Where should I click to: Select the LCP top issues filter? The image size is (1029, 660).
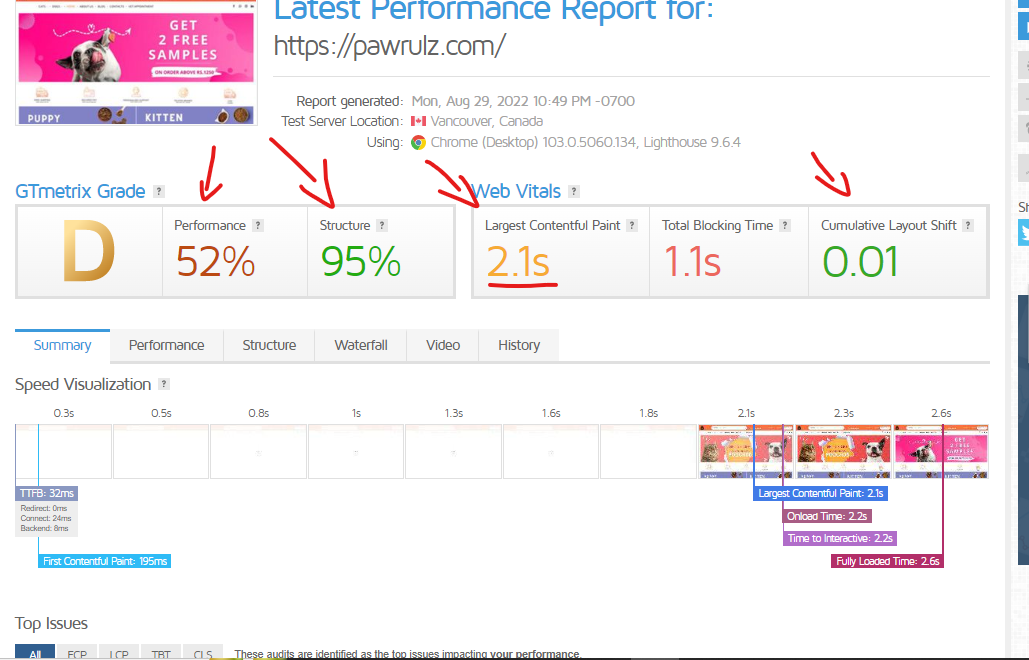[119, 653]
